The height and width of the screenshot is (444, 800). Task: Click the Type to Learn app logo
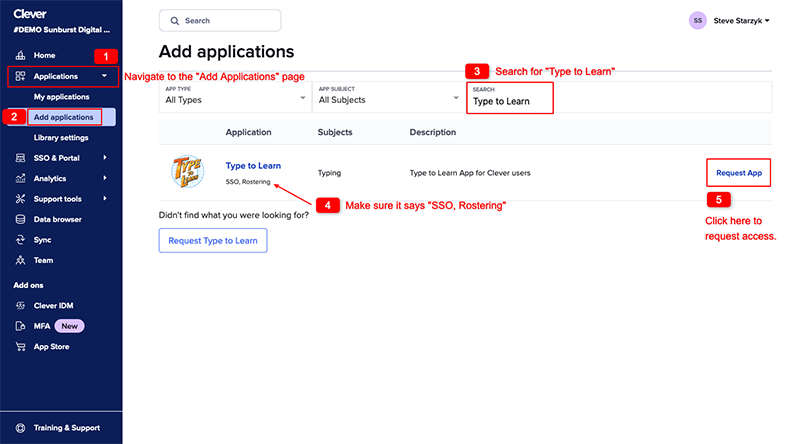(x=188, y=171)
